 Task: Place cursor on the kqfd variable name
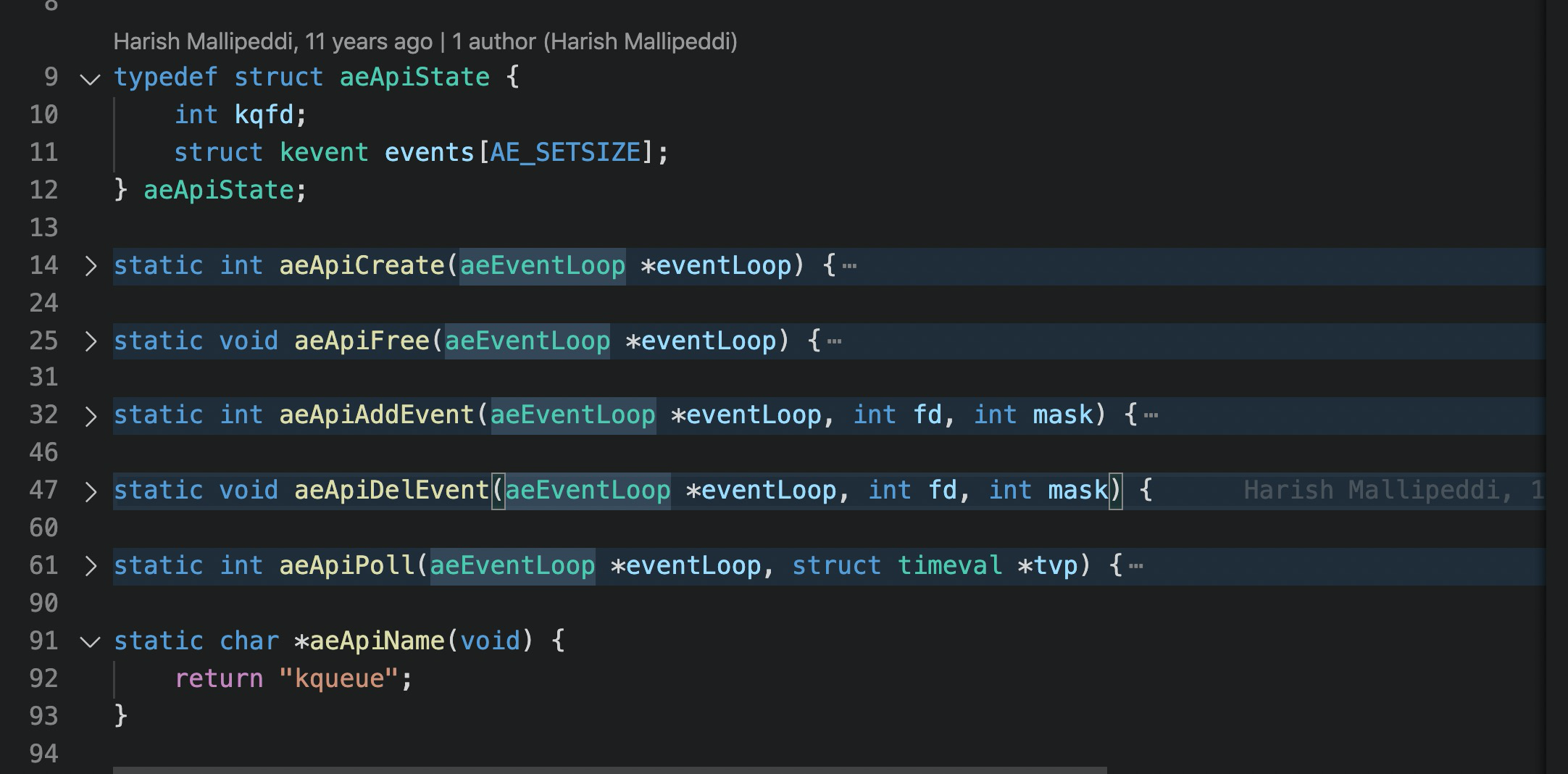click(x=264, y=115)
